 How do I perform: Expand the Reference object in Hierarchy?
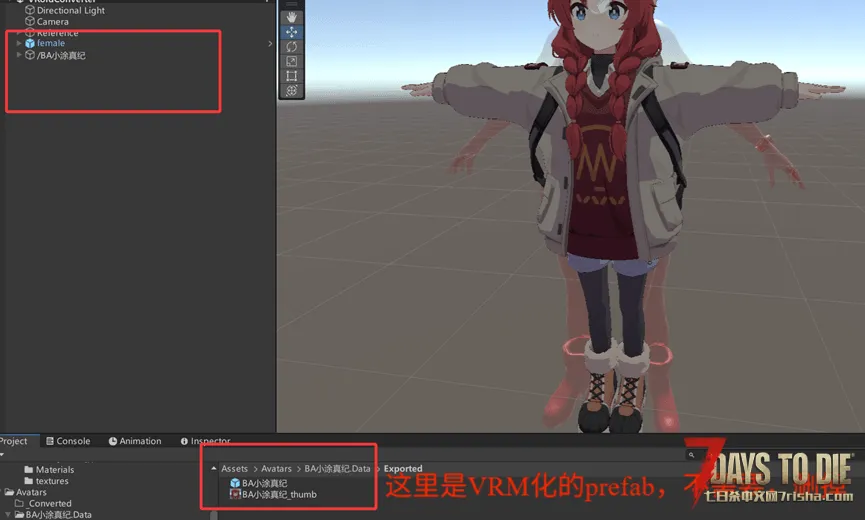pyautogui.click(x=19, y=33)
